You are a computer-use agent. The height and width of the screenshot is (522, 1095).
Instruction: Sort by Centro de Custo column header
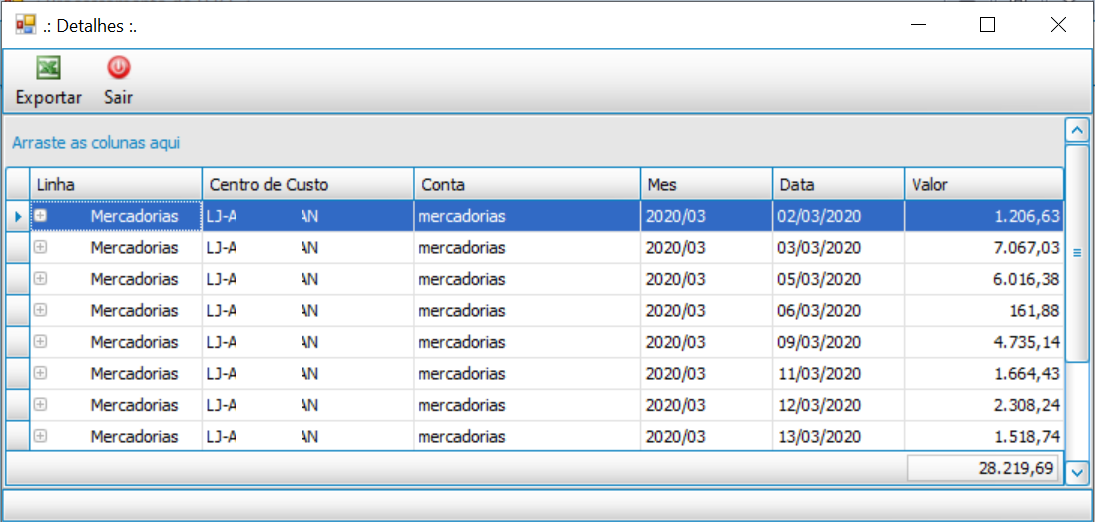[308, 185]
